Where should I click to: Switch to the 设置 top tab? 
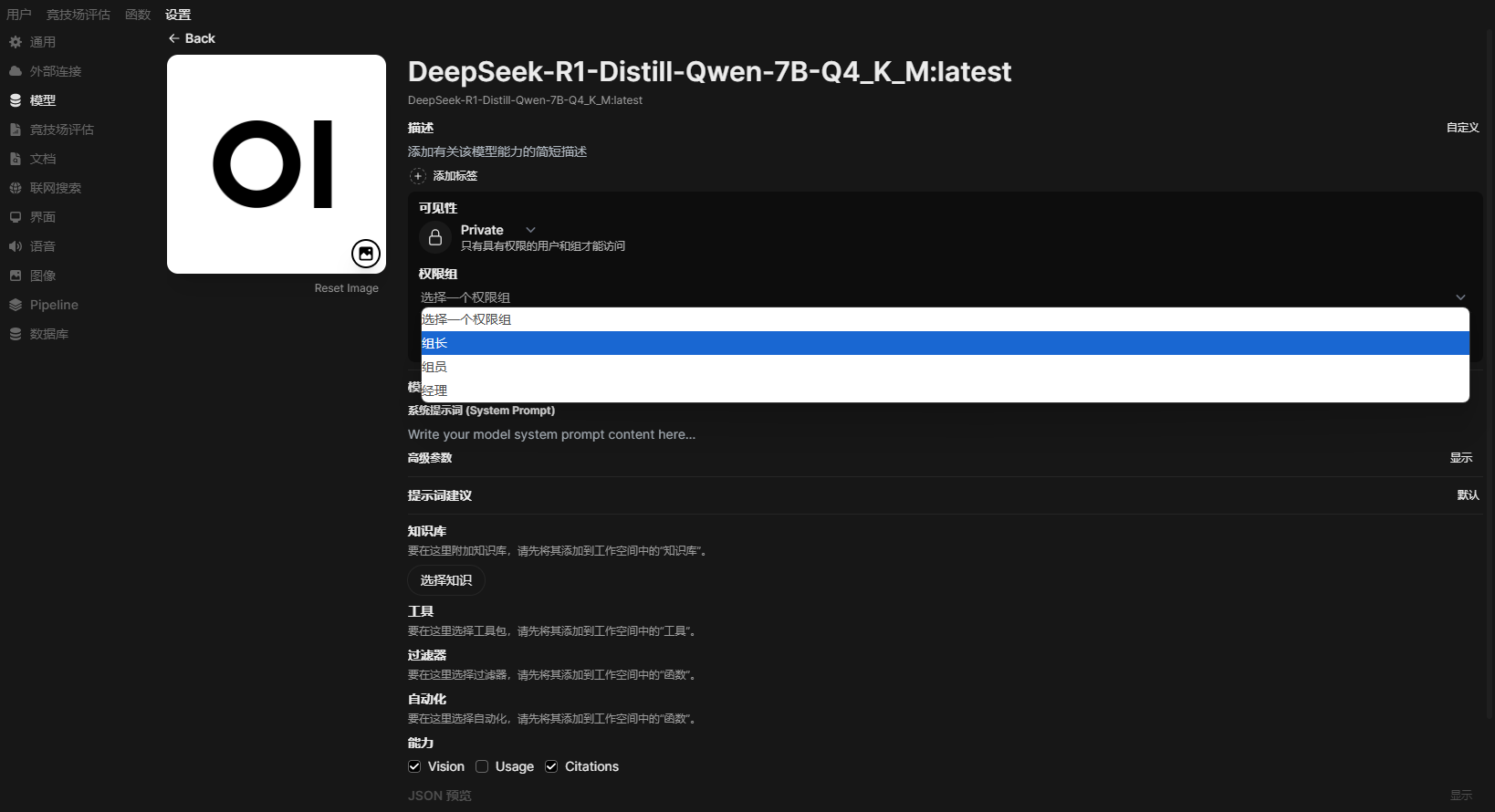point(178,15)
